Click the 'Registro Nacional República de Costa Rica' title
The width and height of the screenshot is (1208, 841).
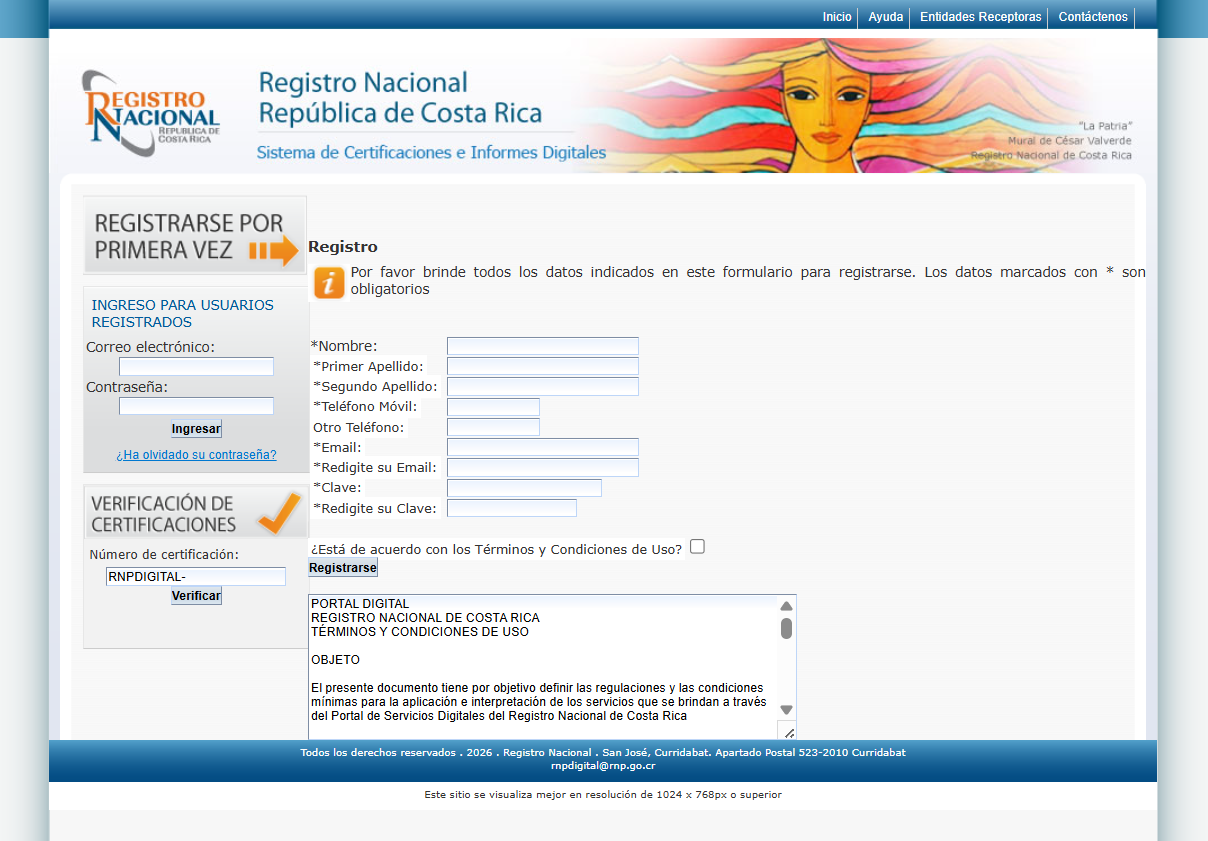[x=400, y=97]
